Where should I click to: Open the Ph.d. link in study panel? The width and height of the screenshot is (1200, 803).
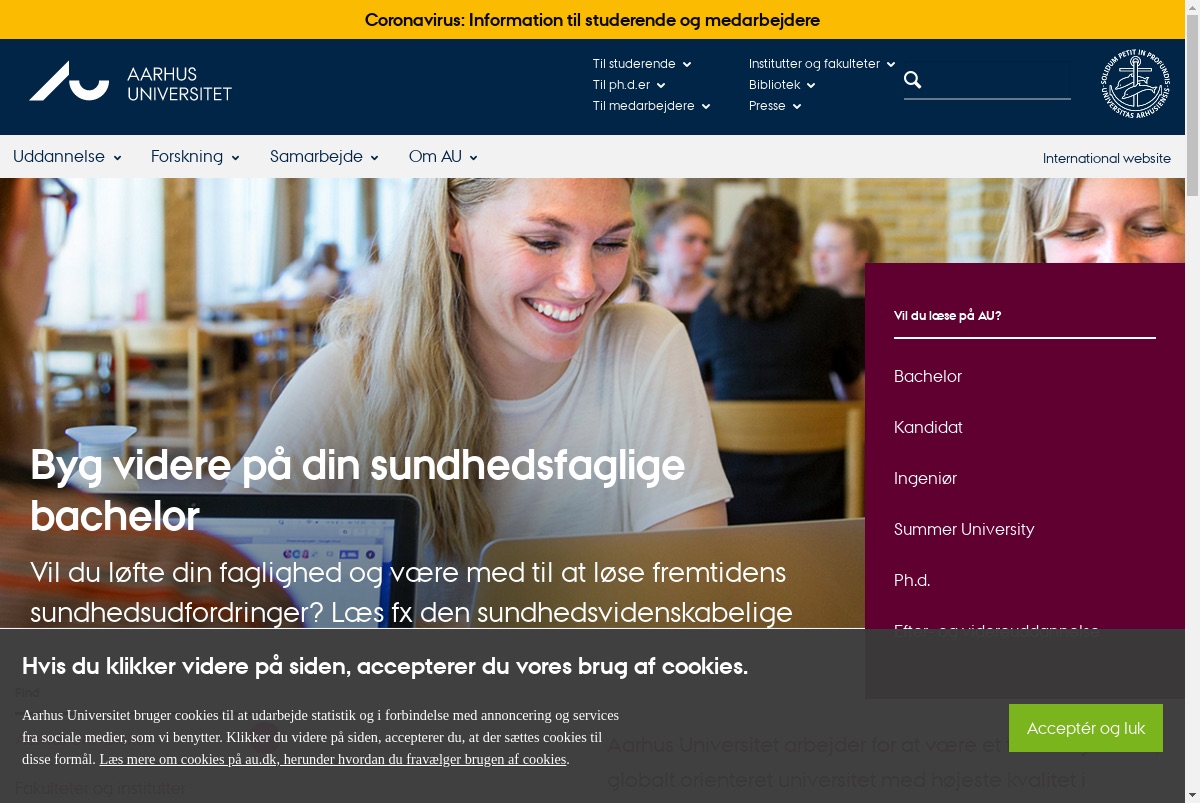(912, 580)
